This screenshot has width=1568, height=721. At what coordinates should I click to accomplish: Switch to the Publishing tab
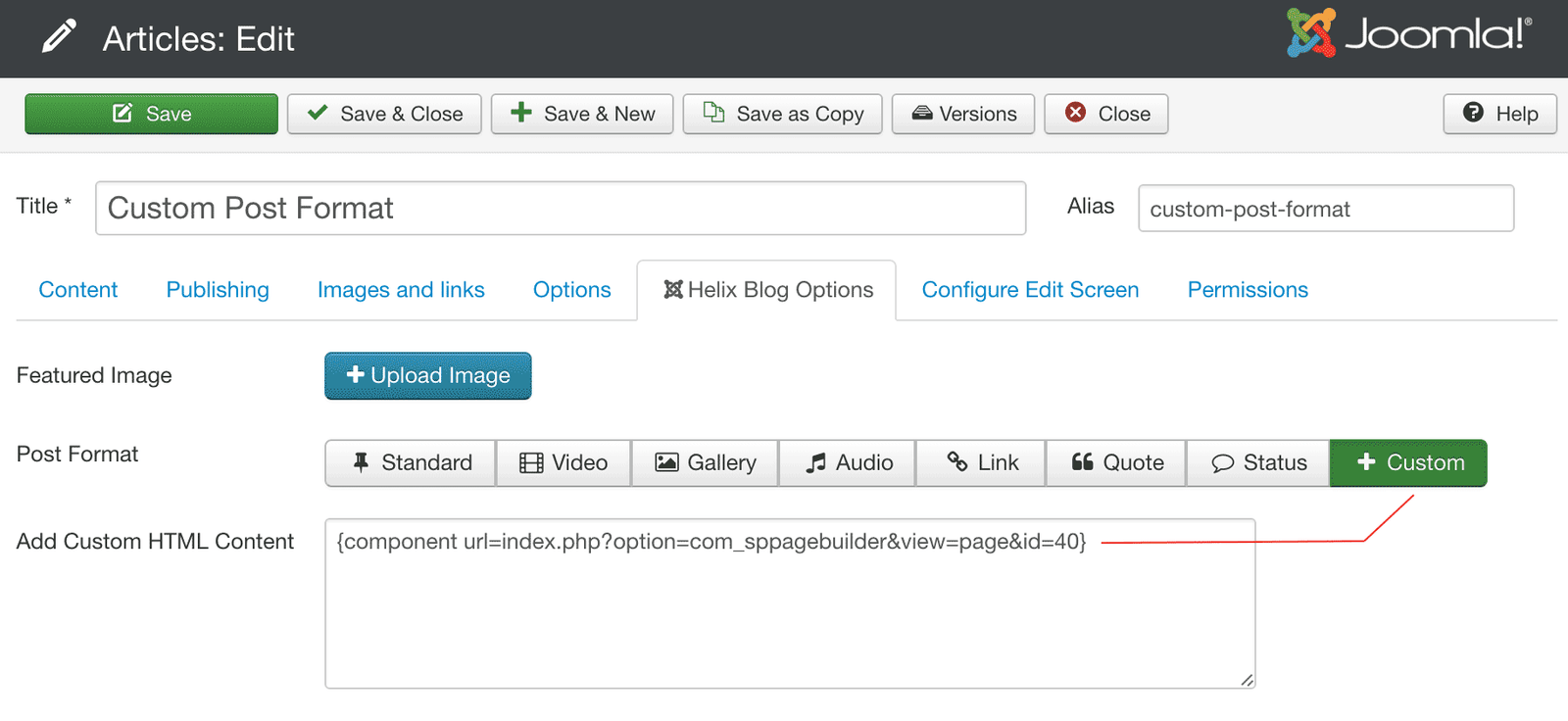218,290
